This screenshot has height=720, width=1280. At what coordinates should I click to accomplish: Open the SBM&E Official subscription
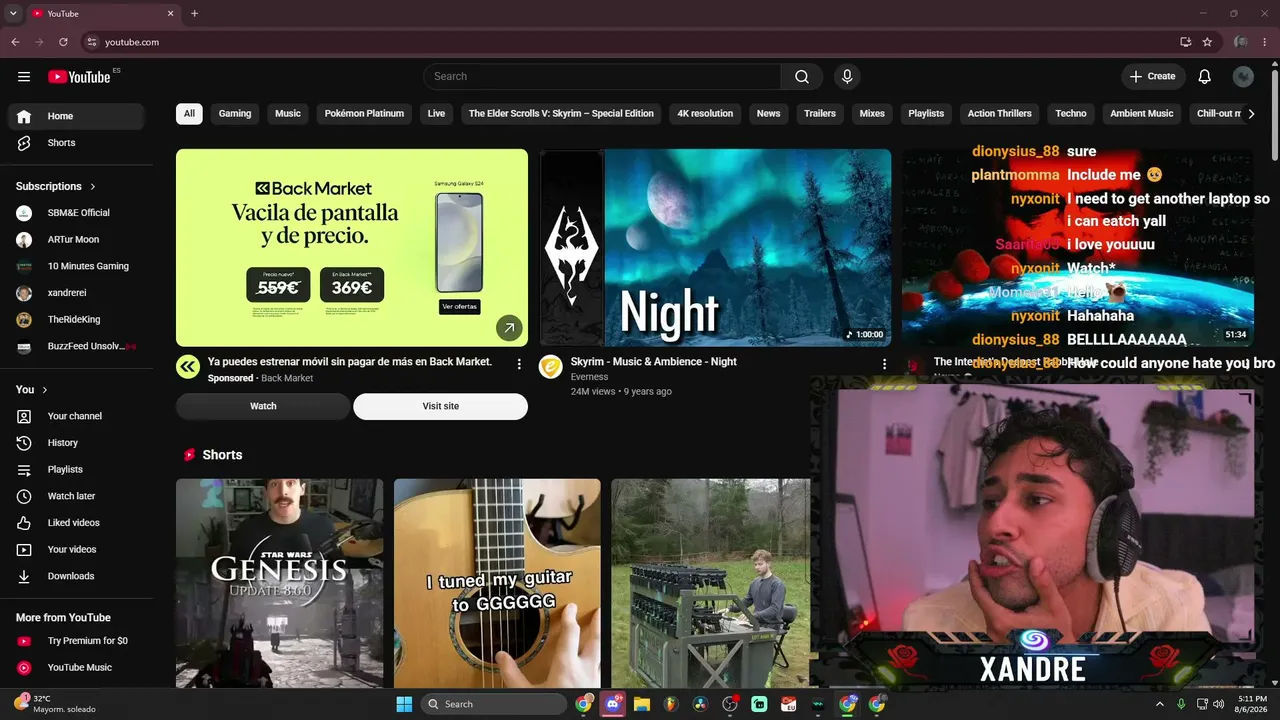[x=76, y=213]
